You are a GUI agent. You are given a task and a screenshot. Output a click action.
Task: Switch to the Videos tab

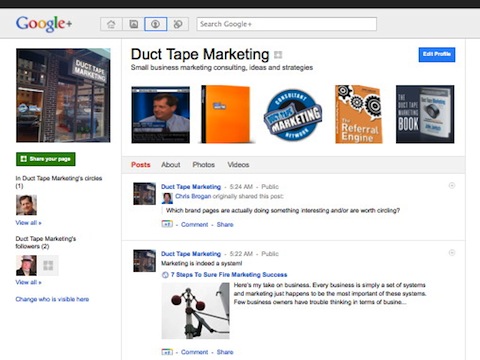pyautogui.click(x=238, y=165)
